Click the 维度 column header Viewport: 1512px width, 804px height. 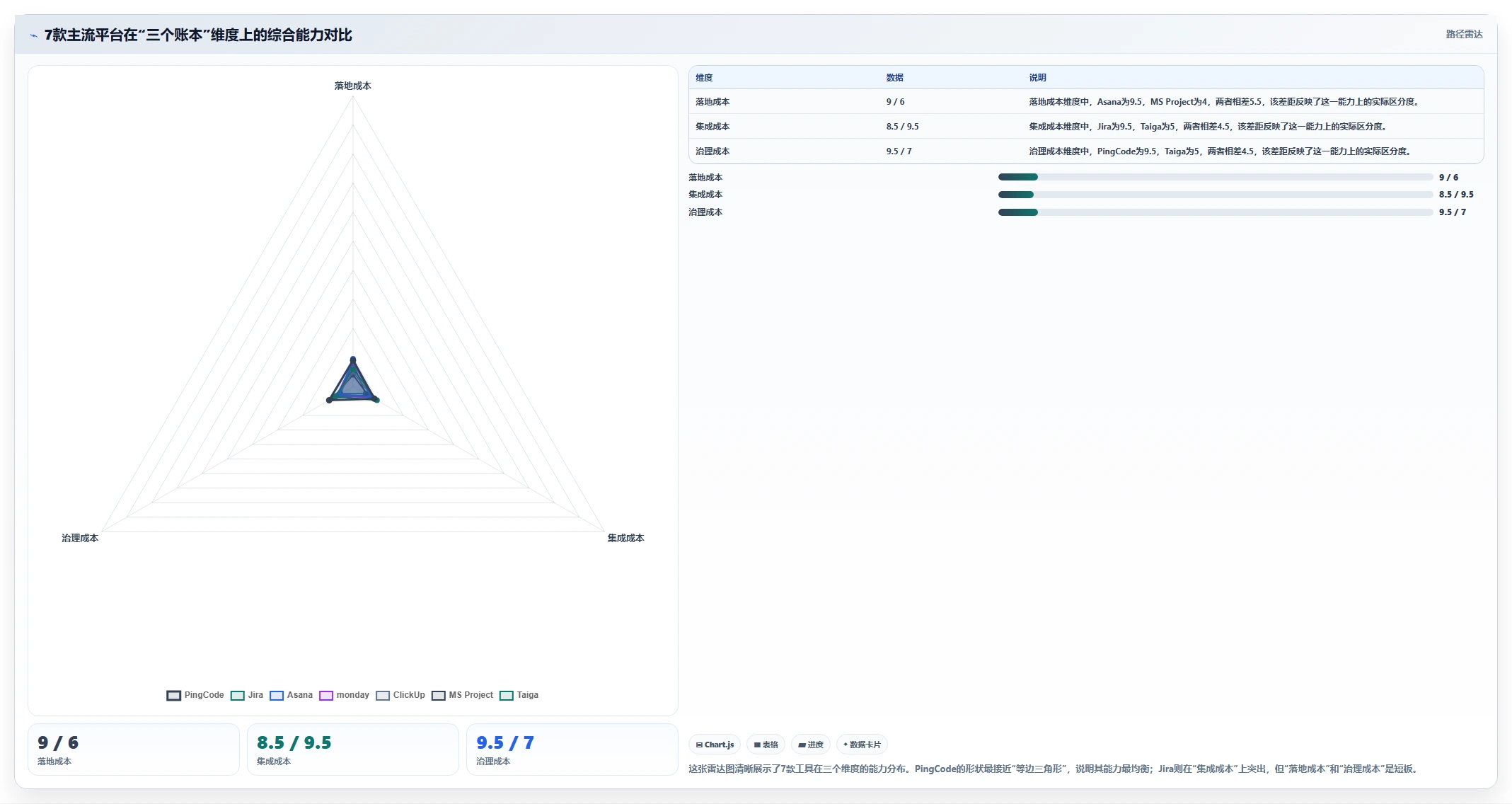click(704, 78)
